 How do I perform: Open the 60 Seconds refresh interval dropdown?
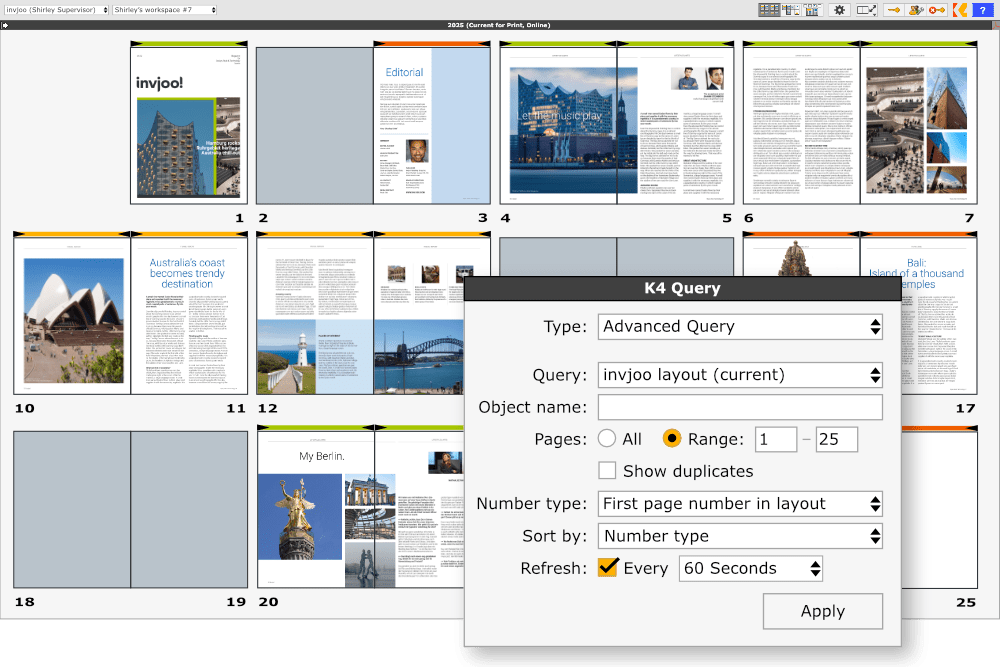[x=750, y=569]
